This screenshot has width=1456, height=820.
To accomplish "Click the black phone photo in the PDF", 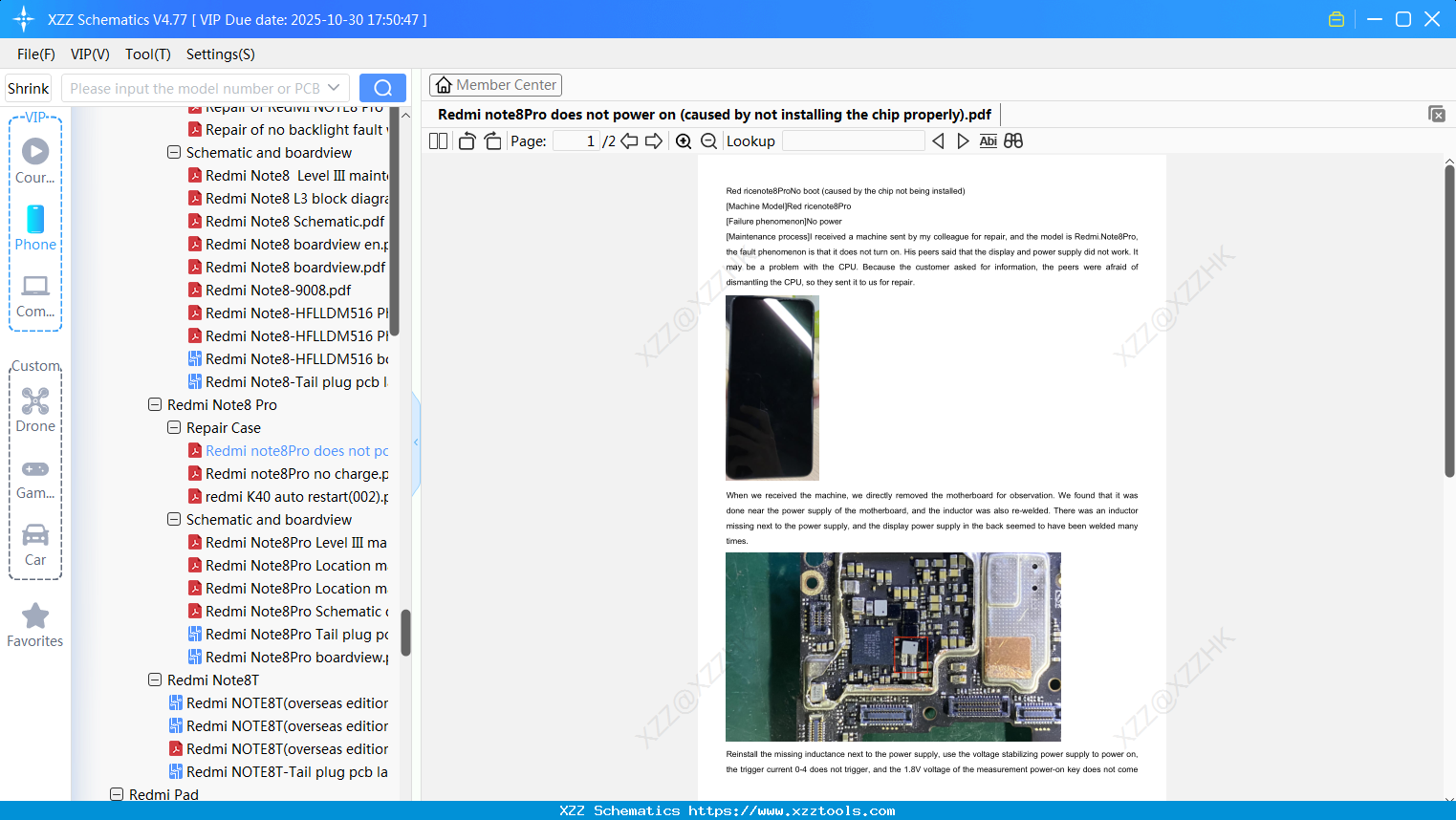I will (772, 388).
